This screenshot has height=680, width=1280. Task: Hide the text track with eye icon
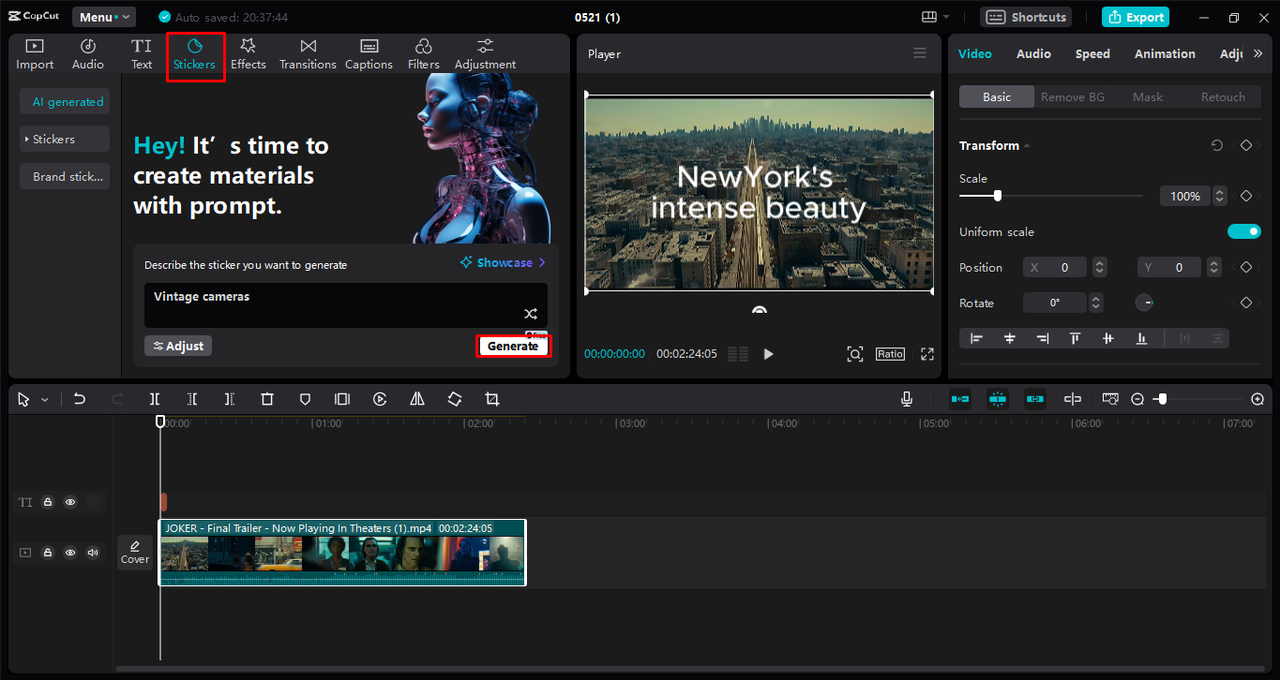click(x=70, y=502)
